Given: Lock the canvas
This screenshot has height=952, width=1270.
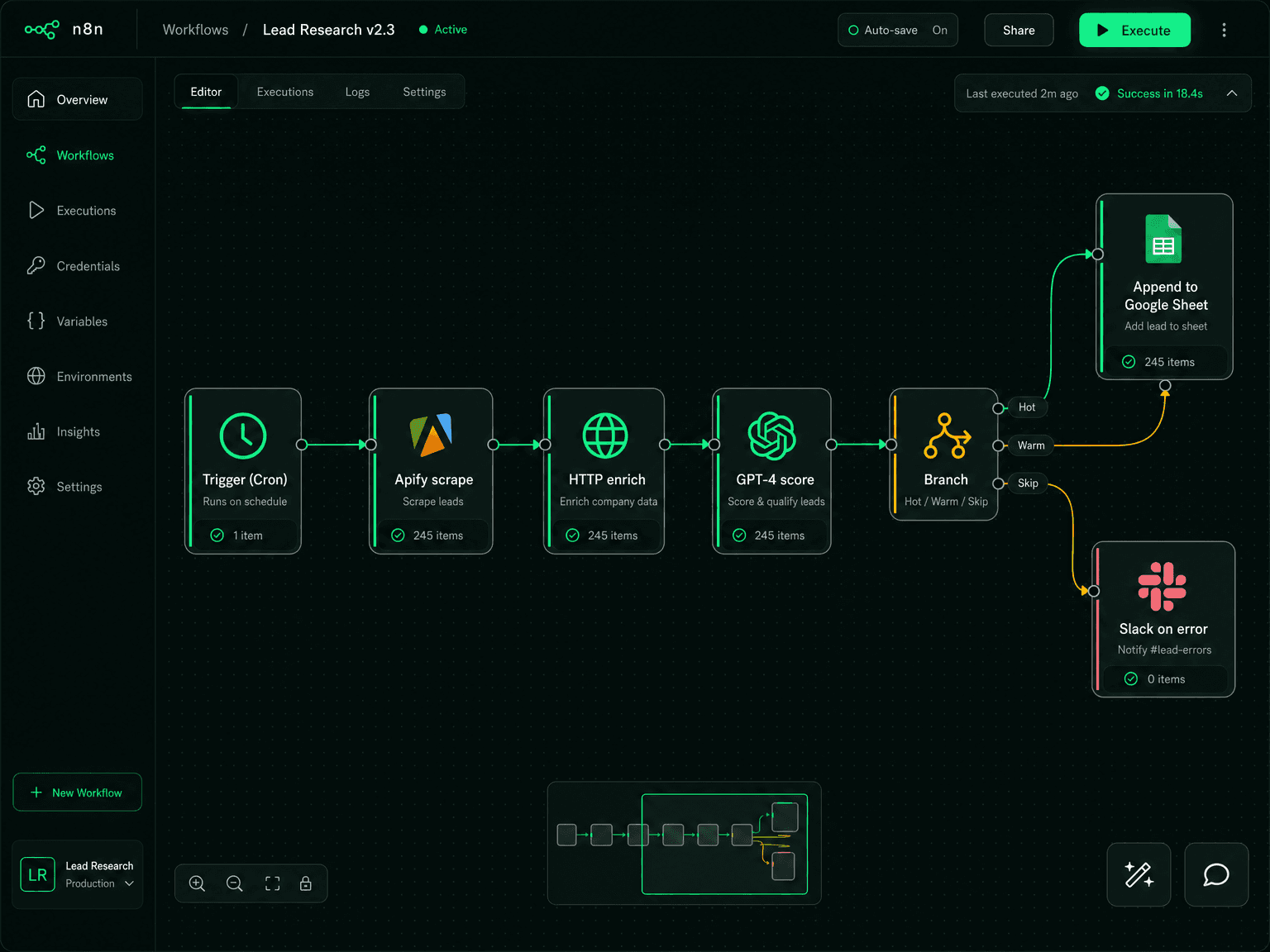Looking at the screenshot, I should (306, 883).
